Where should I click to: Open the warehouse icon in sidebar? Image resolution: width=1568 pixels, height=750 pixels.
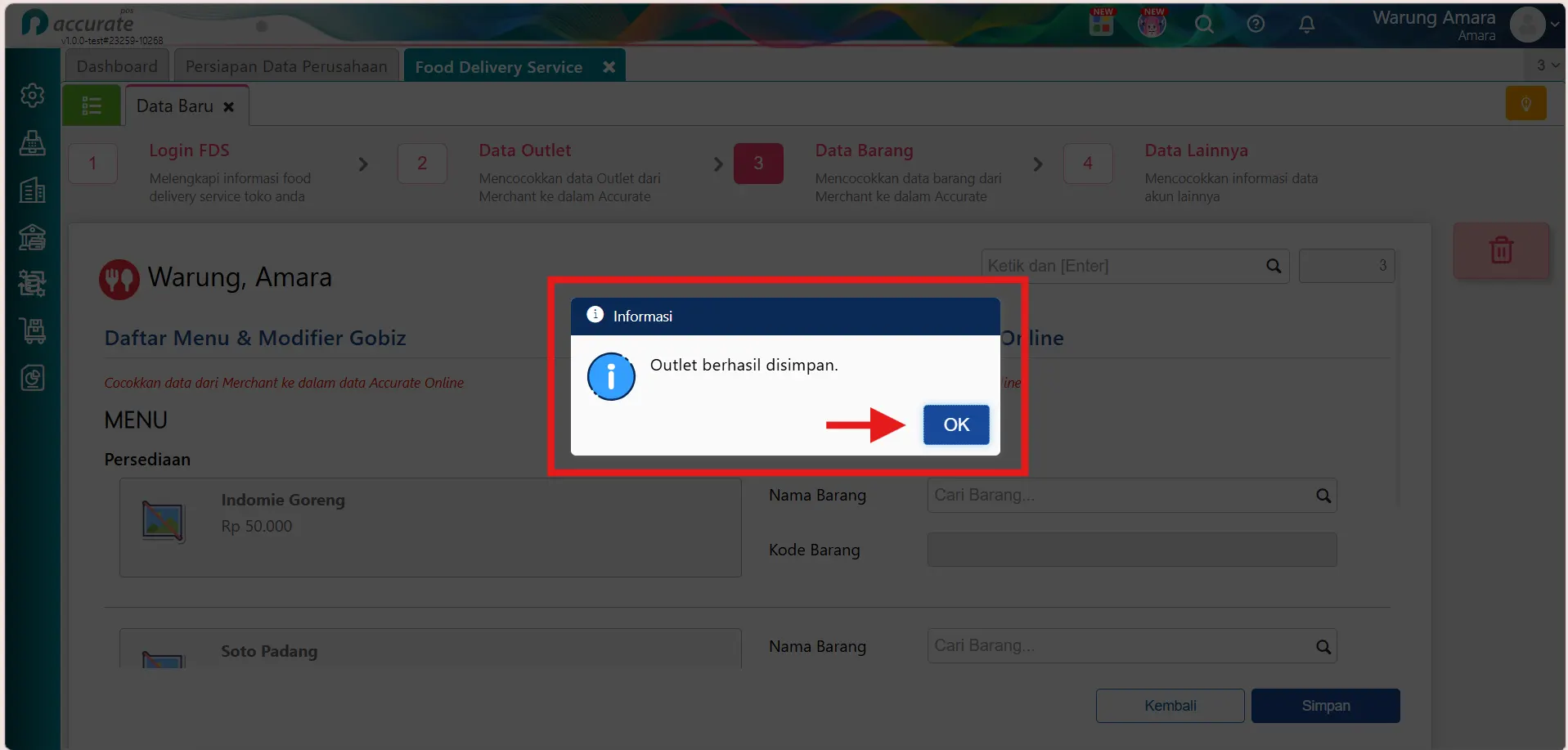click(x=33, y=238)
